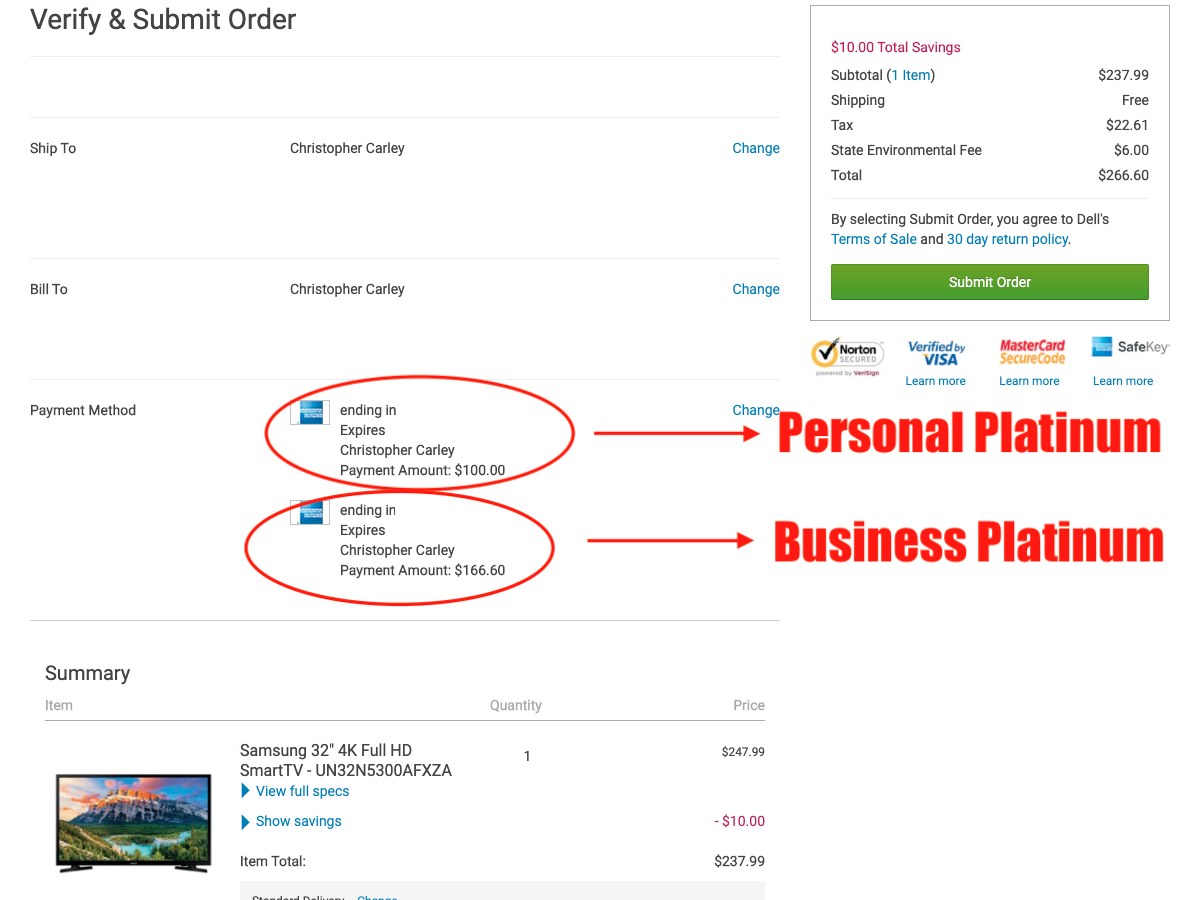
Task: Click the Norton Secured badge icon
Action: 845,356
